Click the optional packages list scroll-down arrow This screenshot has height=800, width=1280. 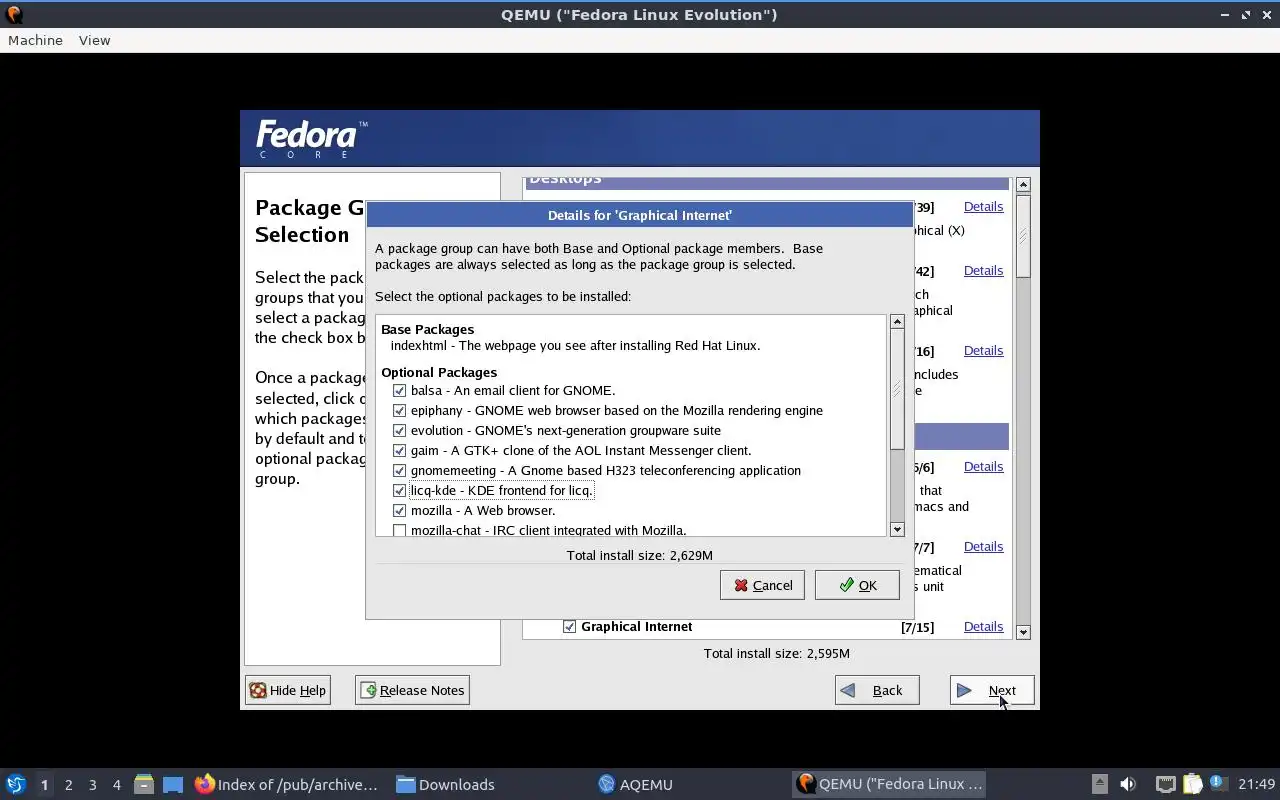(897, 529)
